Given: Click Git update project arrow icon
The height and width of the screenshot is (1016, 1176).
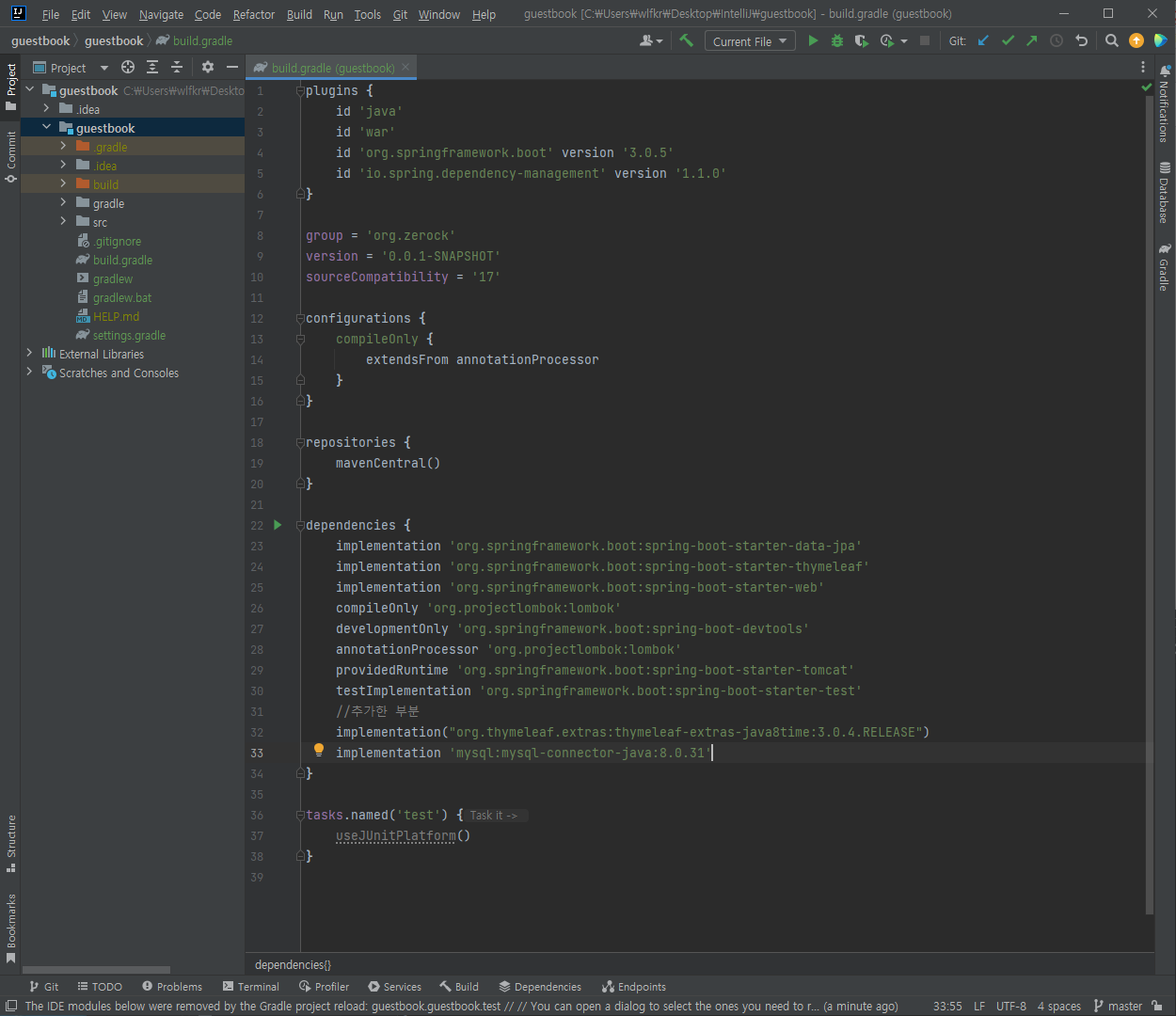Looking at the screenshot, I should [983, 40].
